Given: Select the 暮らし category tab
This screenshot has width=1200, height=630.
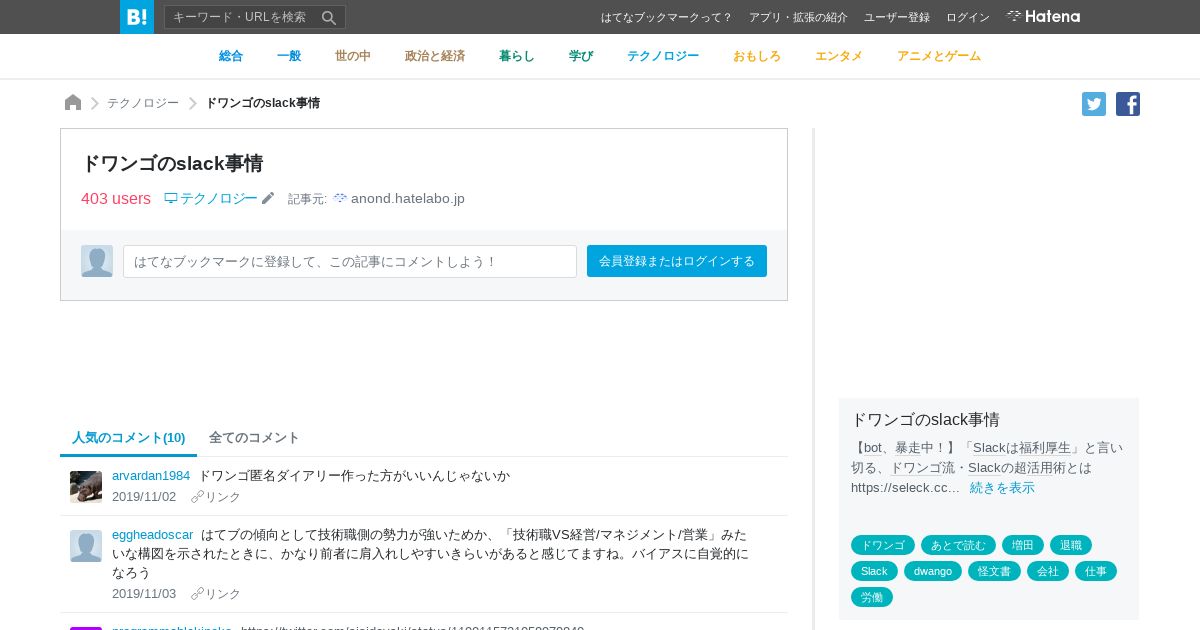Looking at the screenshot, I should click(x=517, y=56).
